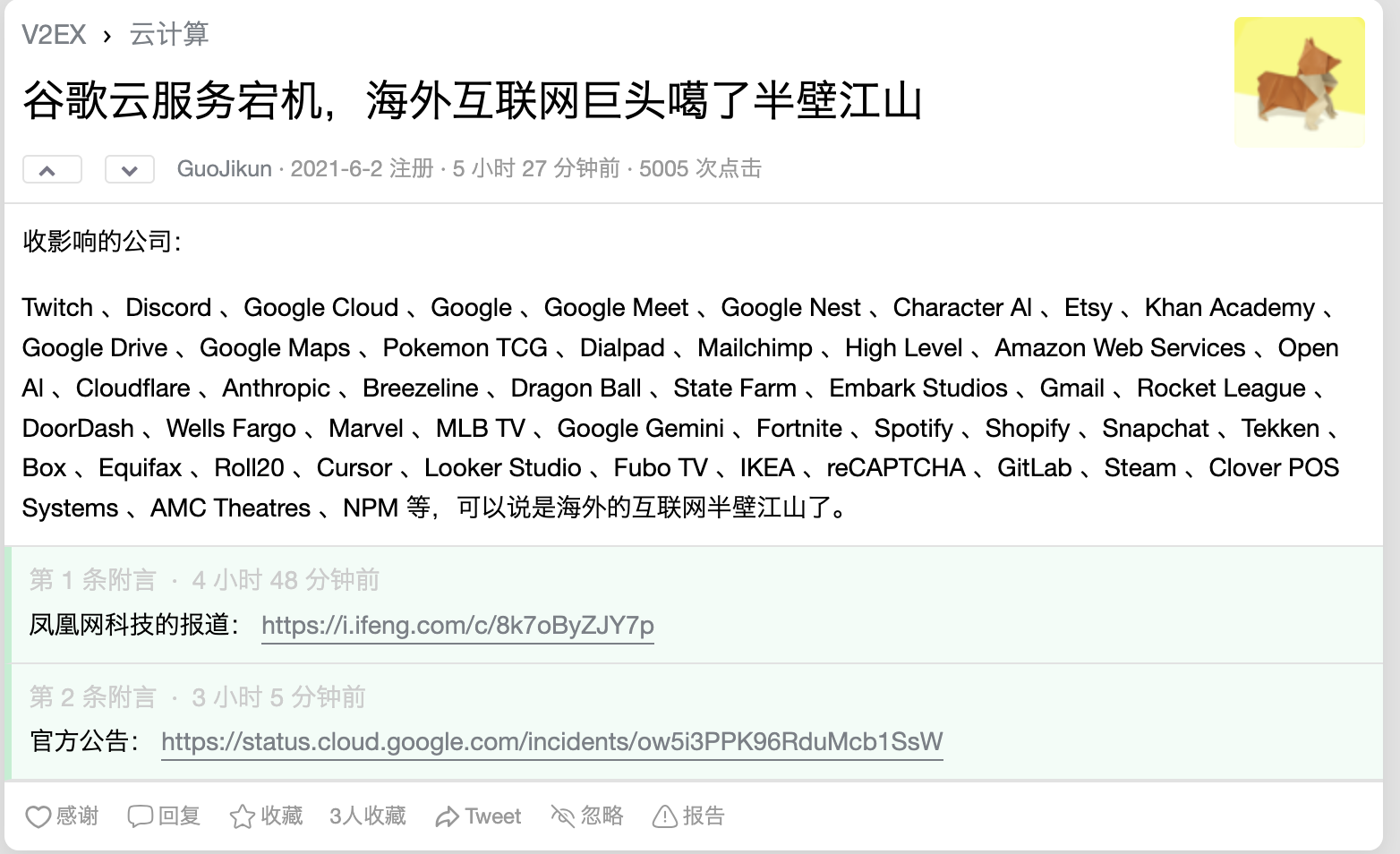Click the star favorite icon
The height and width of the screenshot is (854, 1400).
tap(243, 816)
